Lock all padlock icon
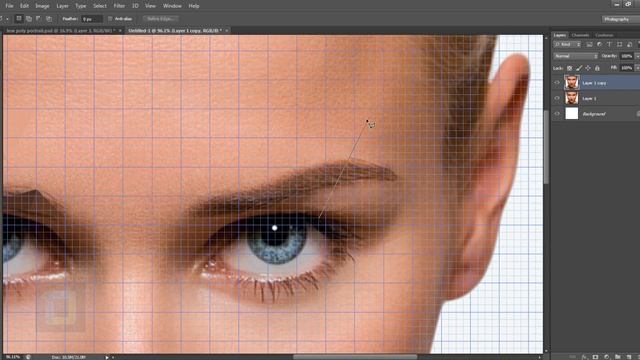Image resolution: width=640 pixels, height=360 pixels. click(597, 68)
